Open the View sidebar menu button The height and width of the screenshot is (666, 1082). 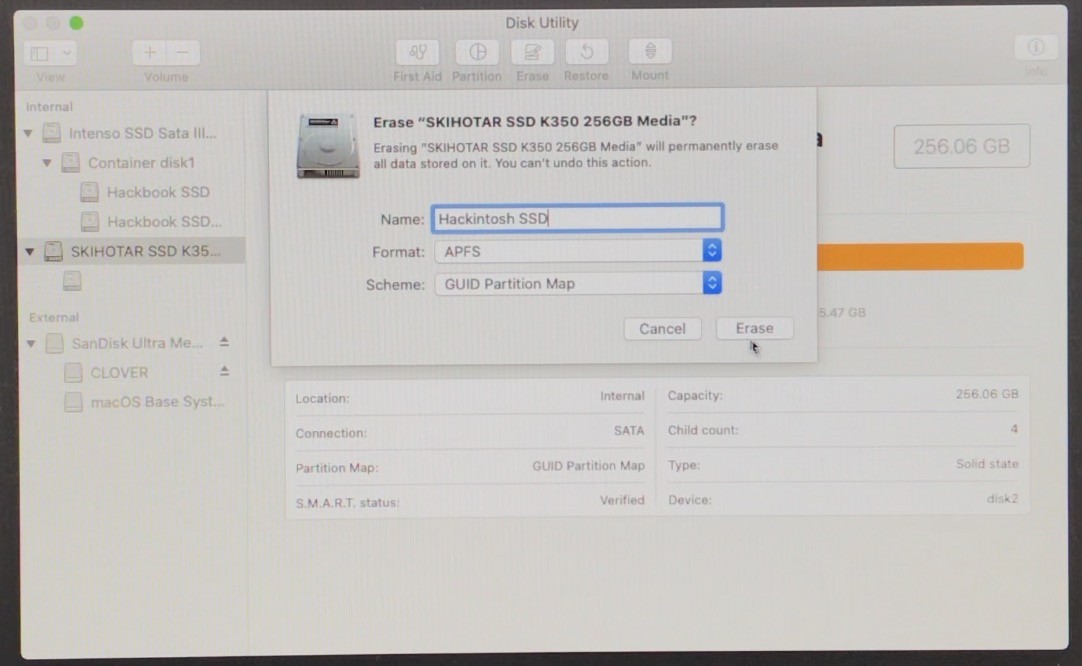coord(50,53)
